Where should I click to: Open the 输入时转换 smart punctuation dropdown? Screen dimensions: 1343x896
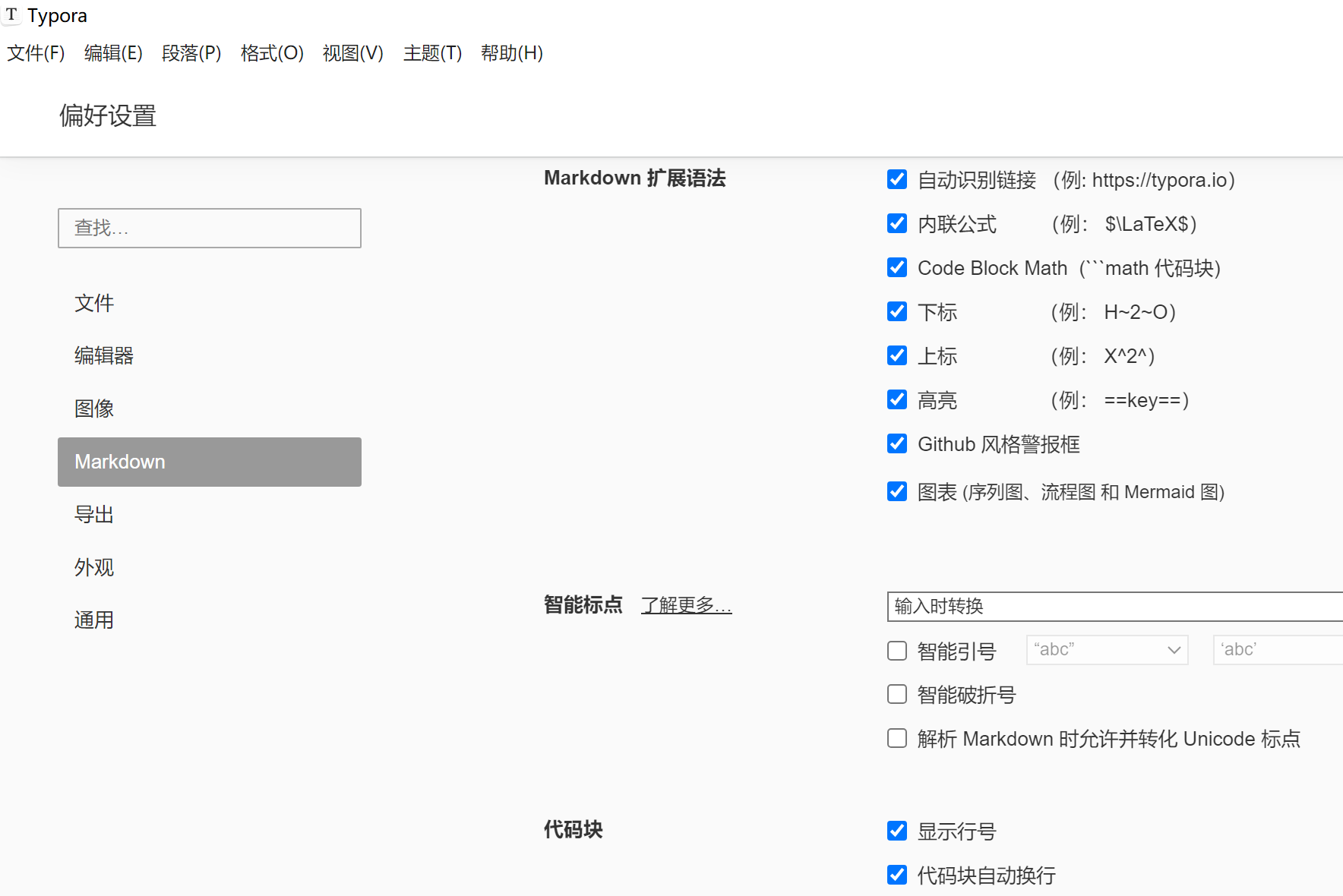[x=1114, y=607]
